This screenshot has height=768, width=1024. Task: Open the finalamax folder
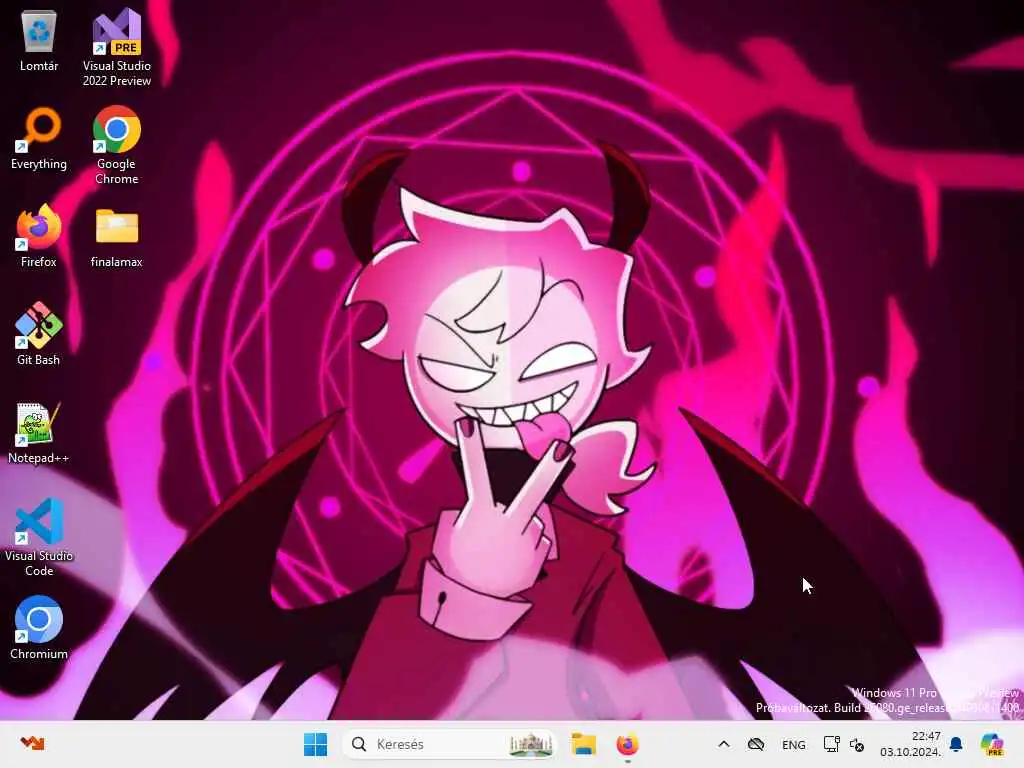[x=116, y=236]
